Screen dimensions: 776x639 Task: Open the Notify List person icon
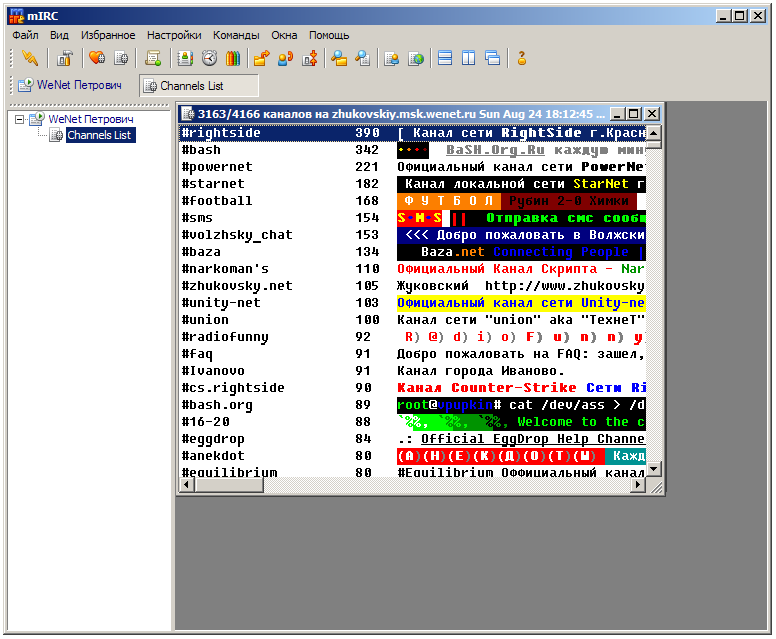392,58
